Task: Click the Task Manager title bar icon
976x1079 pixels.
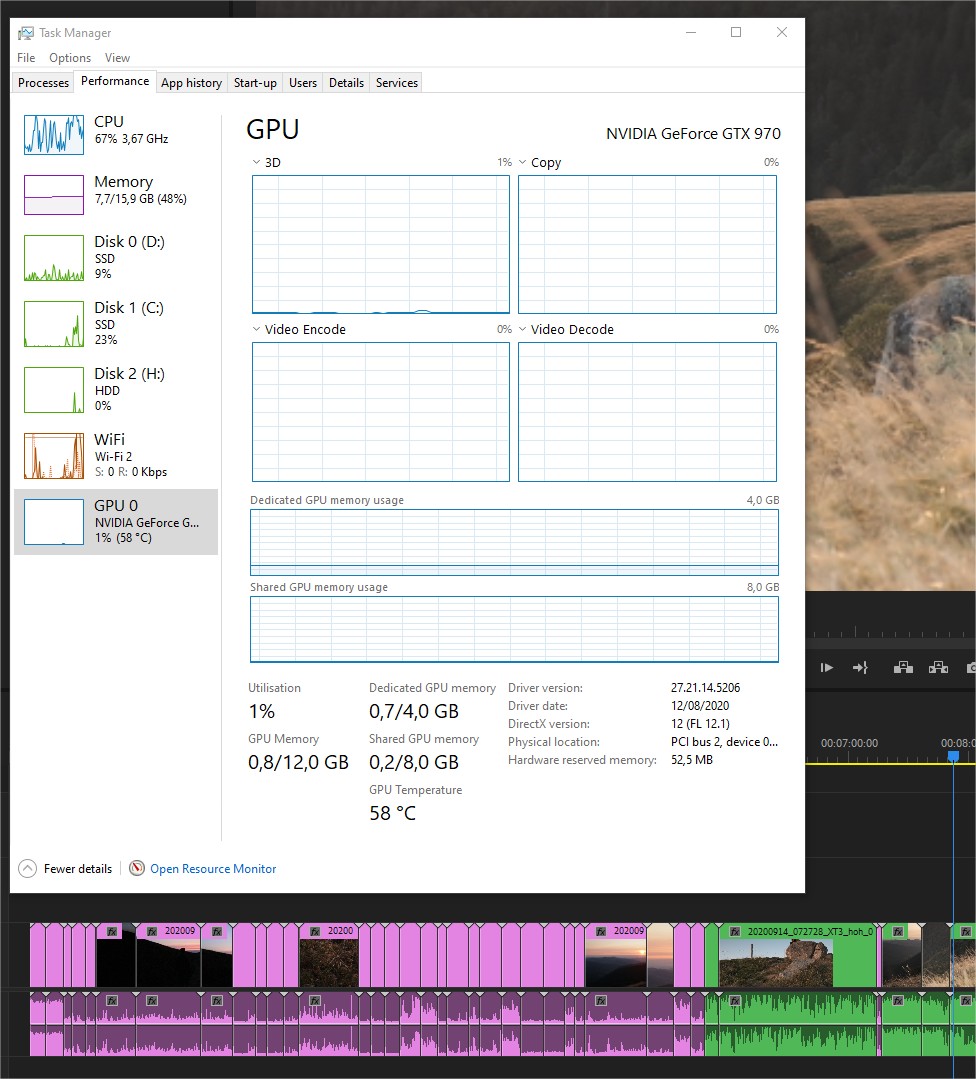Action: point(26,32)
